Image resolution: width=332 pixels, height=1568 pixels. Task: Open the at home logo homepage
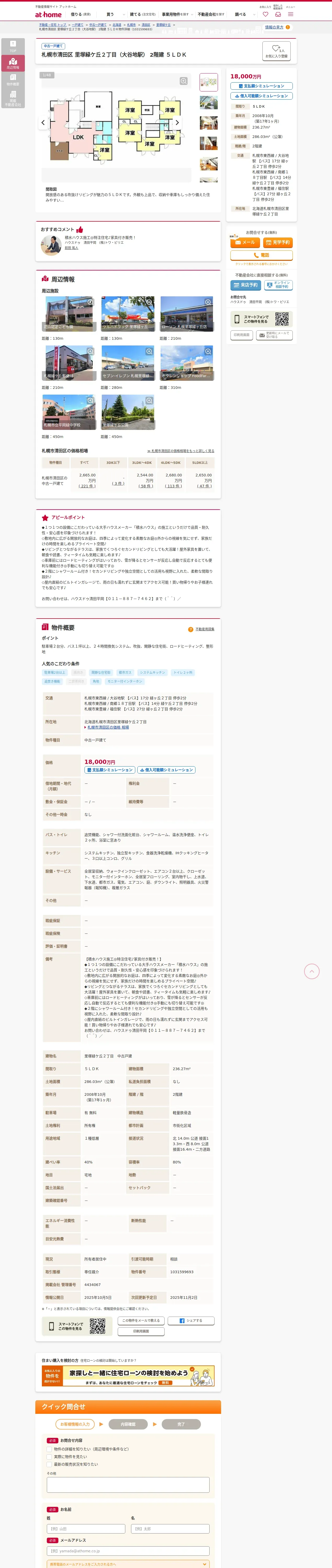pos(48,14)
